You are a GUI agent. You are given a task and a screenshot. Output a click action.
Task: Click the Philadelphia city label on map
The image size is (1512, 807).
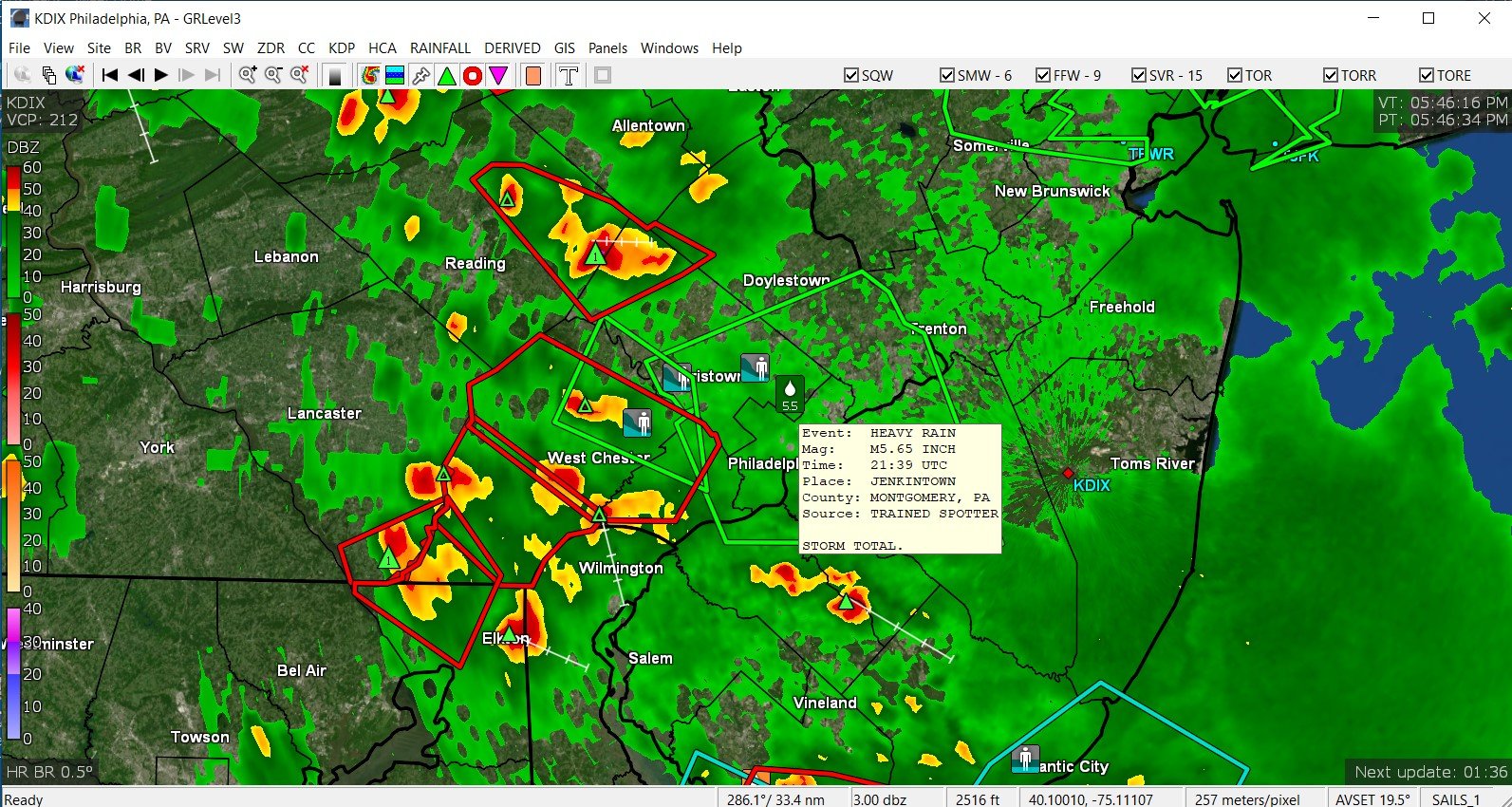pyautogui.click(x=762, y=463)
